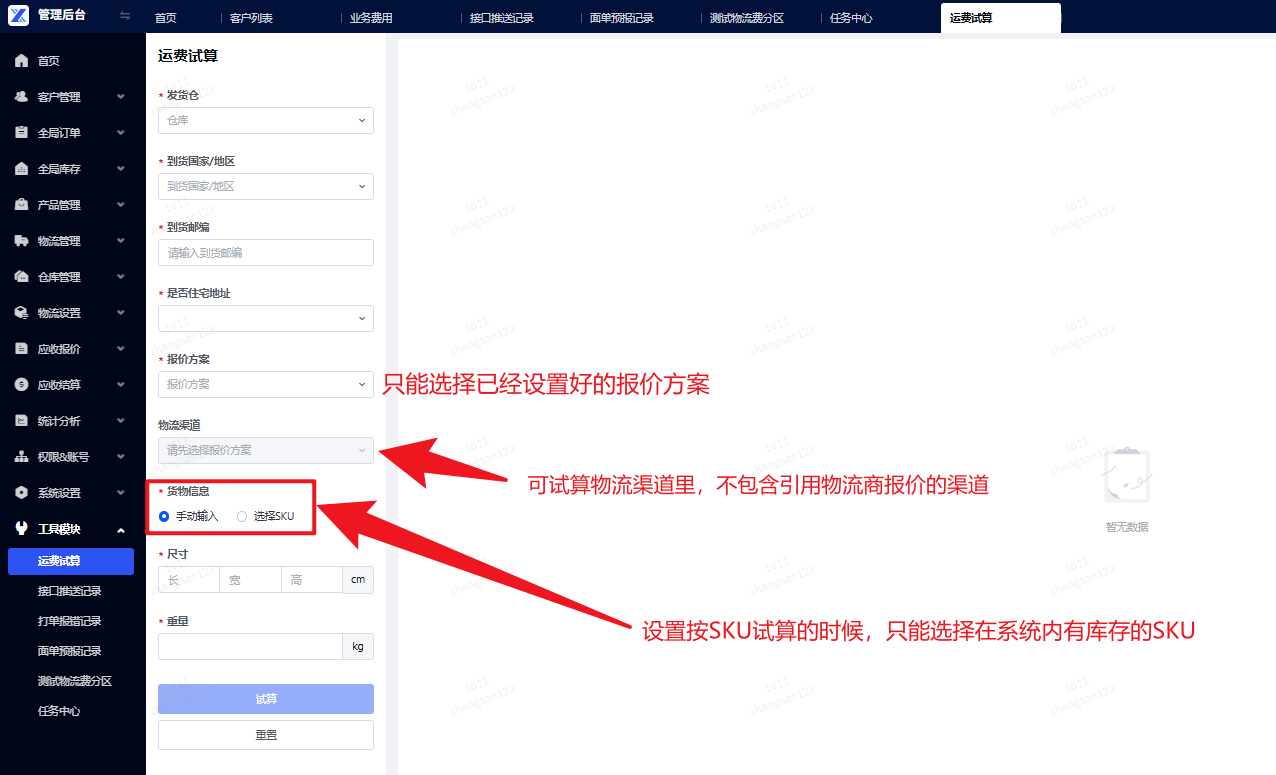Click the 应收结算 coin icon
This screenshot has height=775, width=1276.
coord(21,385)
